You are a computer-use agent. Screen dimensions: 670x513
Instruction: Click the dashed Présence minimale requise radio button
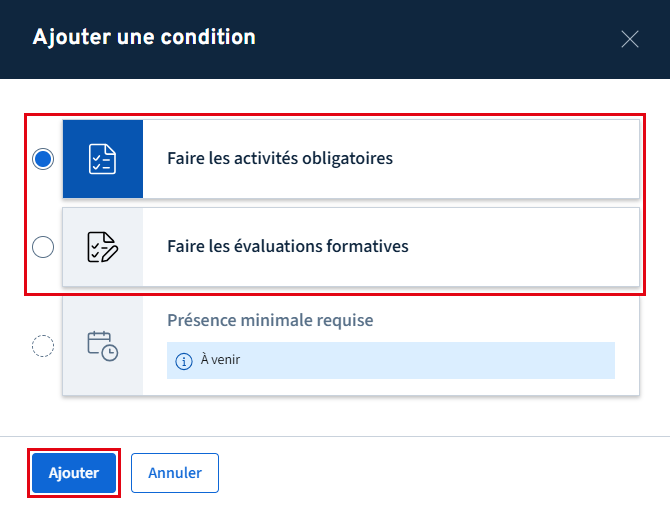(x=43, y=346)
